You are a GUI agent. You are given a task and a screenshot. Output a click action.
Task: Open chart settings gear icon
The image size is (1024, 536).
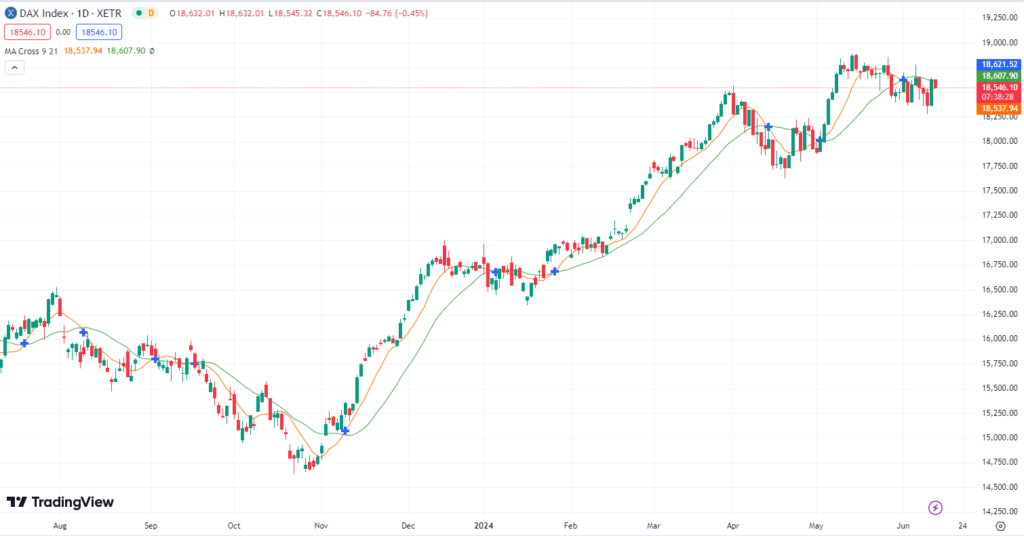tap(1000, 526)
